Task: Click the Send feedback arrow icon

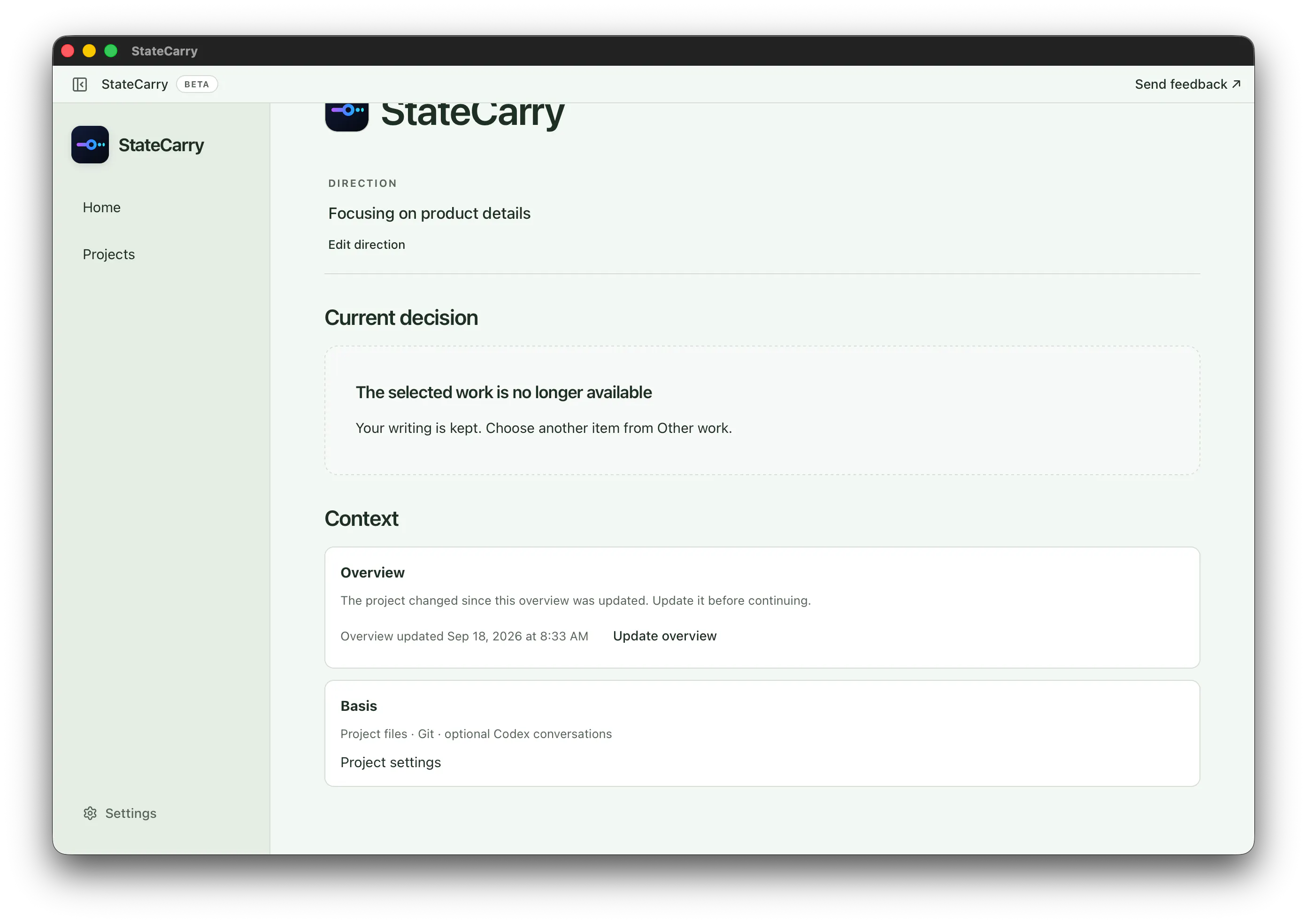Action: click(x=1237, y=84)
